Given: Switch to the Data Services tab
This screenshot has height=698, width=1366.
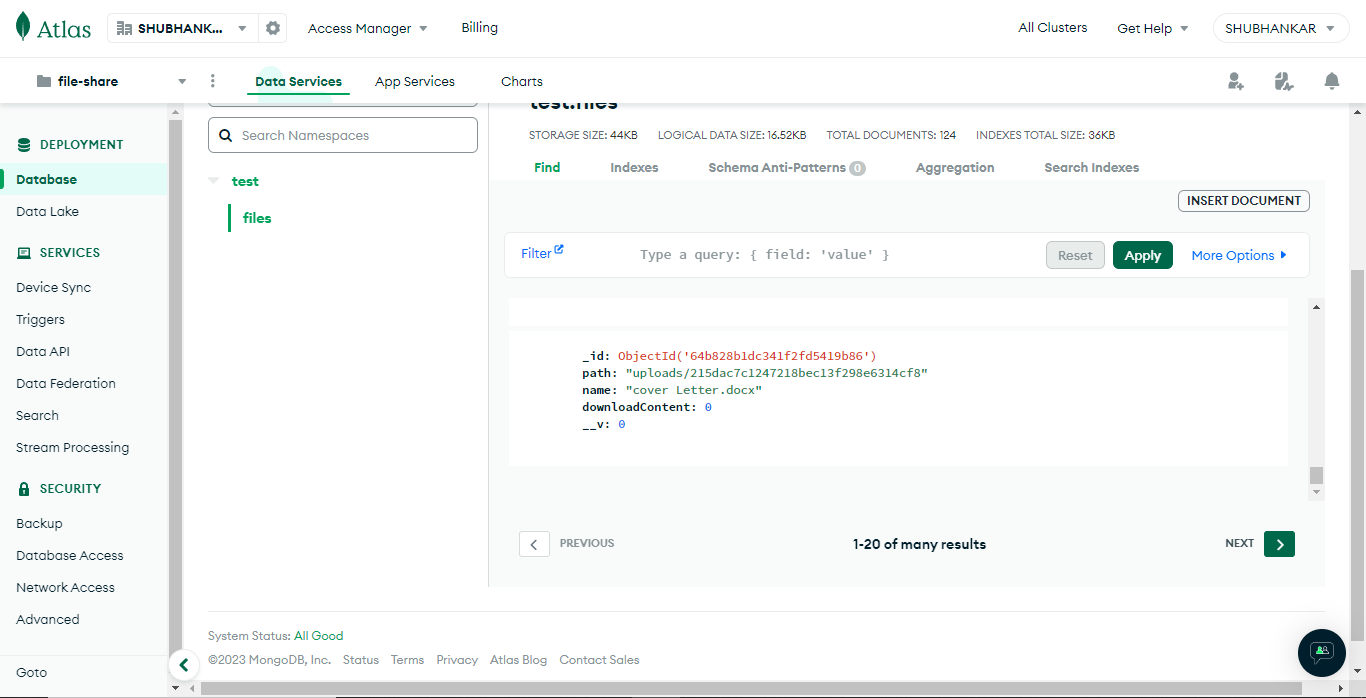Looking at the screenshot, I should coord(298,82).
